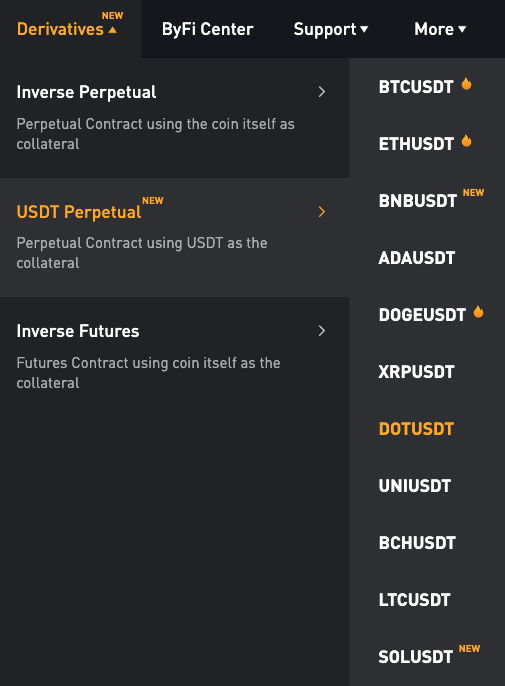Open the More dropdown menu

click(440, 29)
